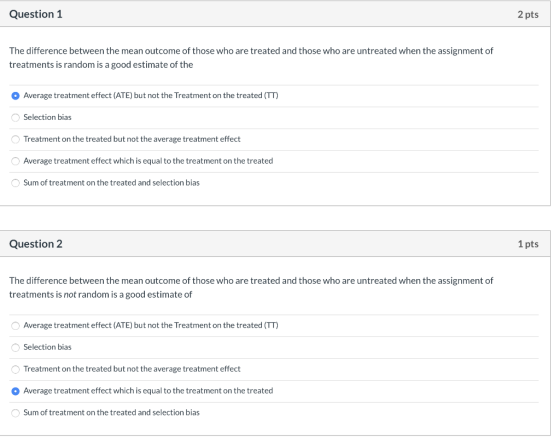This screenshot has height=447, width=560.
Task: Choose Question 1 'Selection bias' radio button
Action: pos(15,118)
